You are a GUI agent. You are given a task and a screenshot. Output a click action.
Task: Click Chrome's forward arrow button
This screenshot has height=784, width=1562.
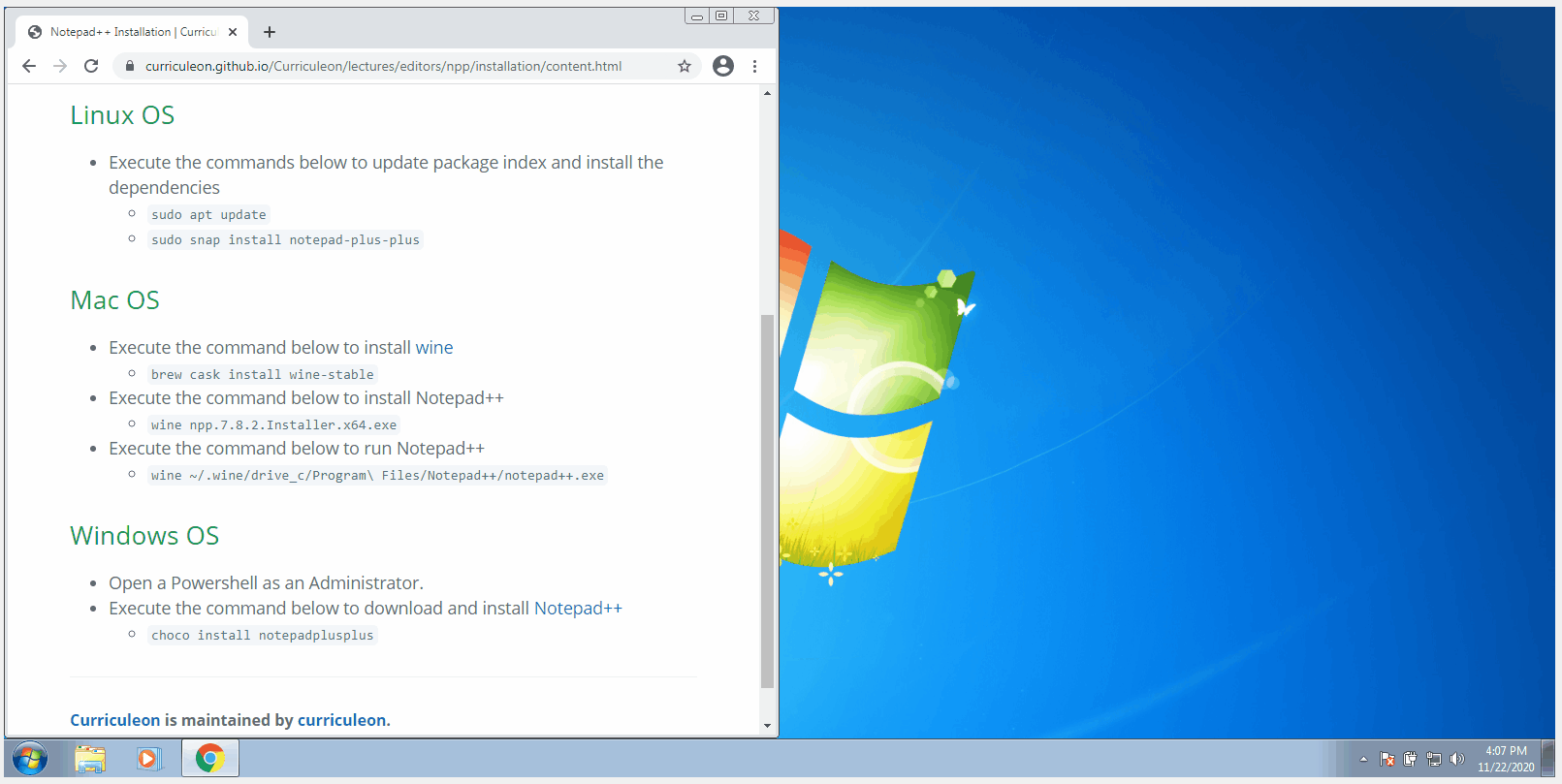tap(60, 66)
